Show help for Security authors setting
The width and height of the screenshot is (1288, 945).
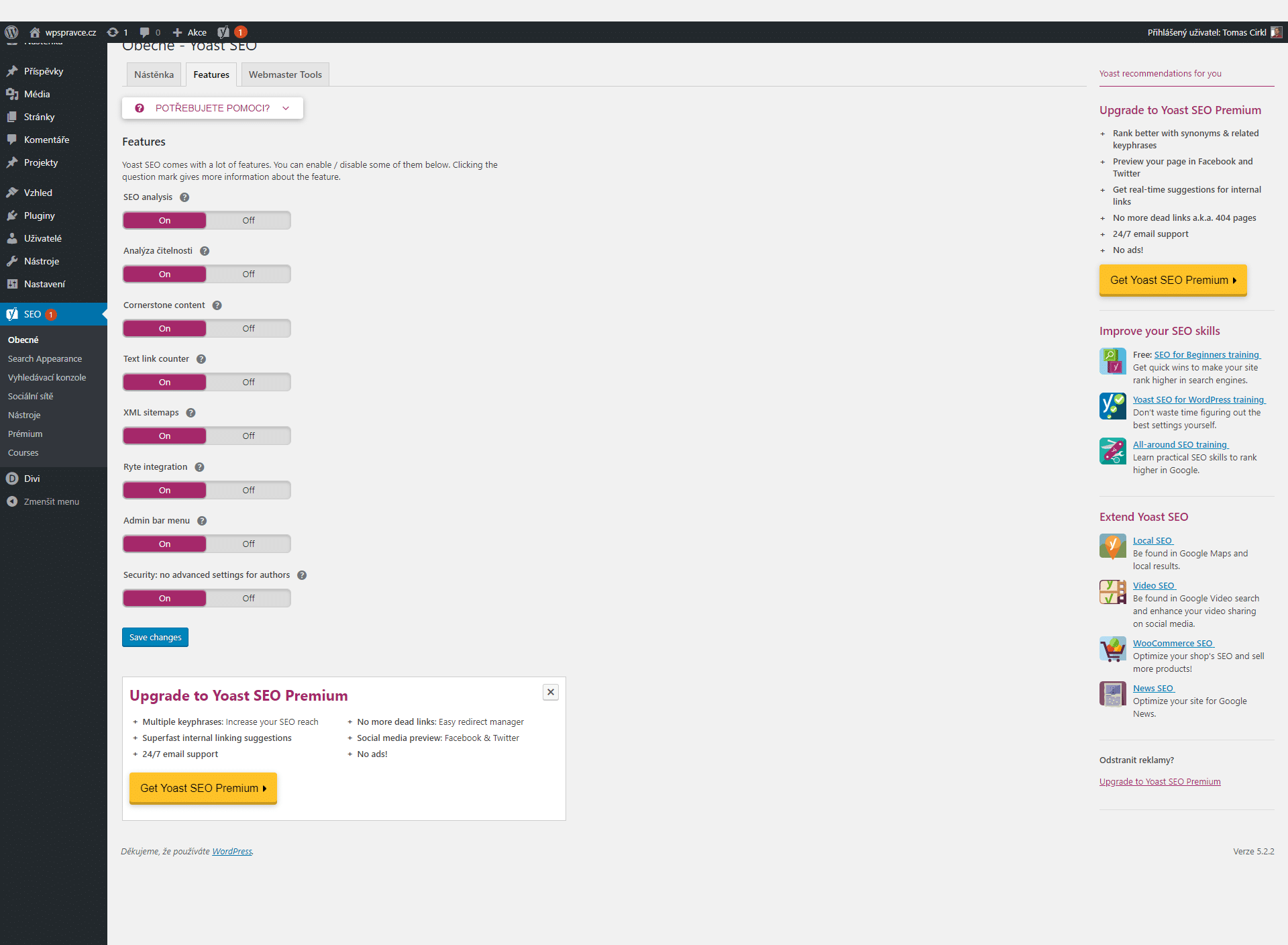tap(302, 575)
